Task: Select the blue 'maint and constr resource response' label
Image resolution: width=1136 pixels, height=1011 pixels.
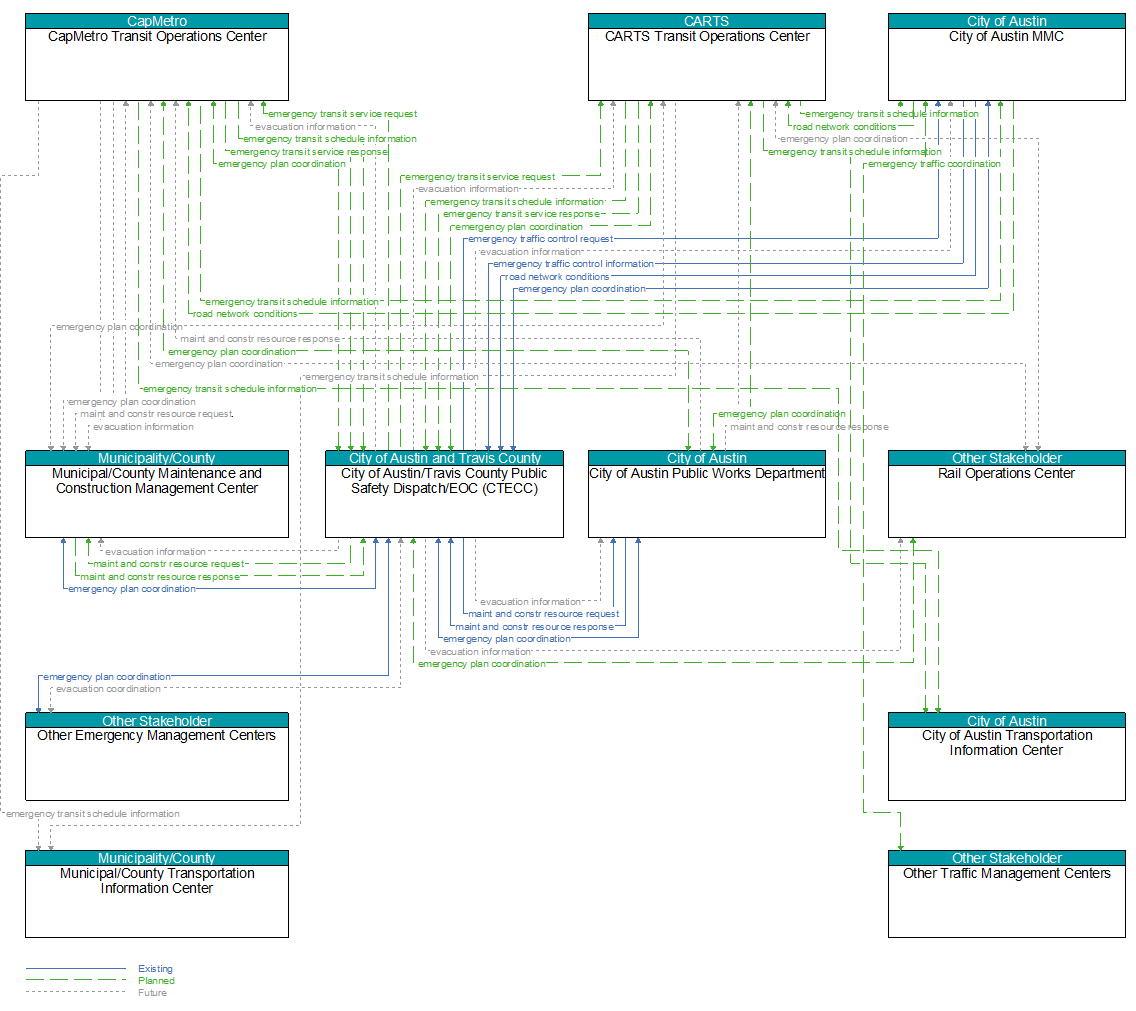Action: (535, 627)
